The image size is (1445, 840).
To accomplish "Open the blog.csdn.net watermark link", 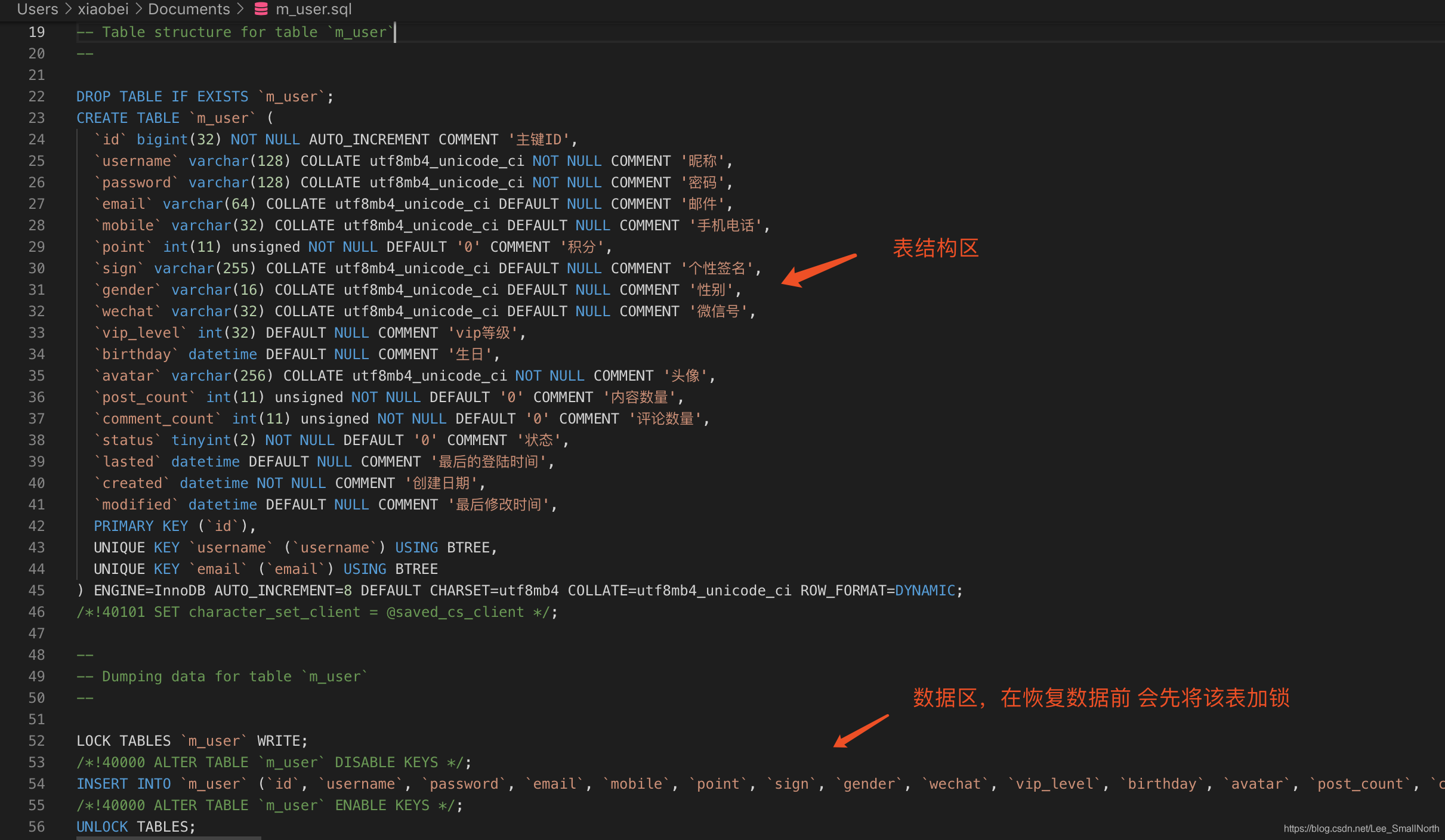I will [1361, 829].
